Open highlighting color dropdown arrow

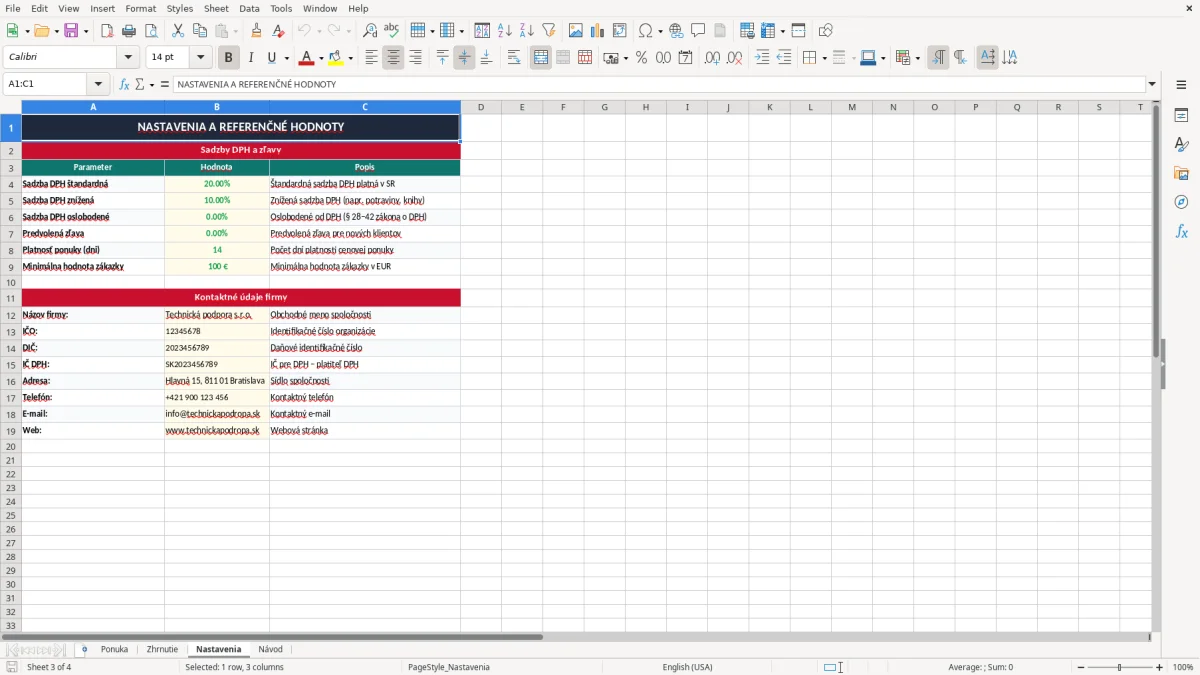351,58
